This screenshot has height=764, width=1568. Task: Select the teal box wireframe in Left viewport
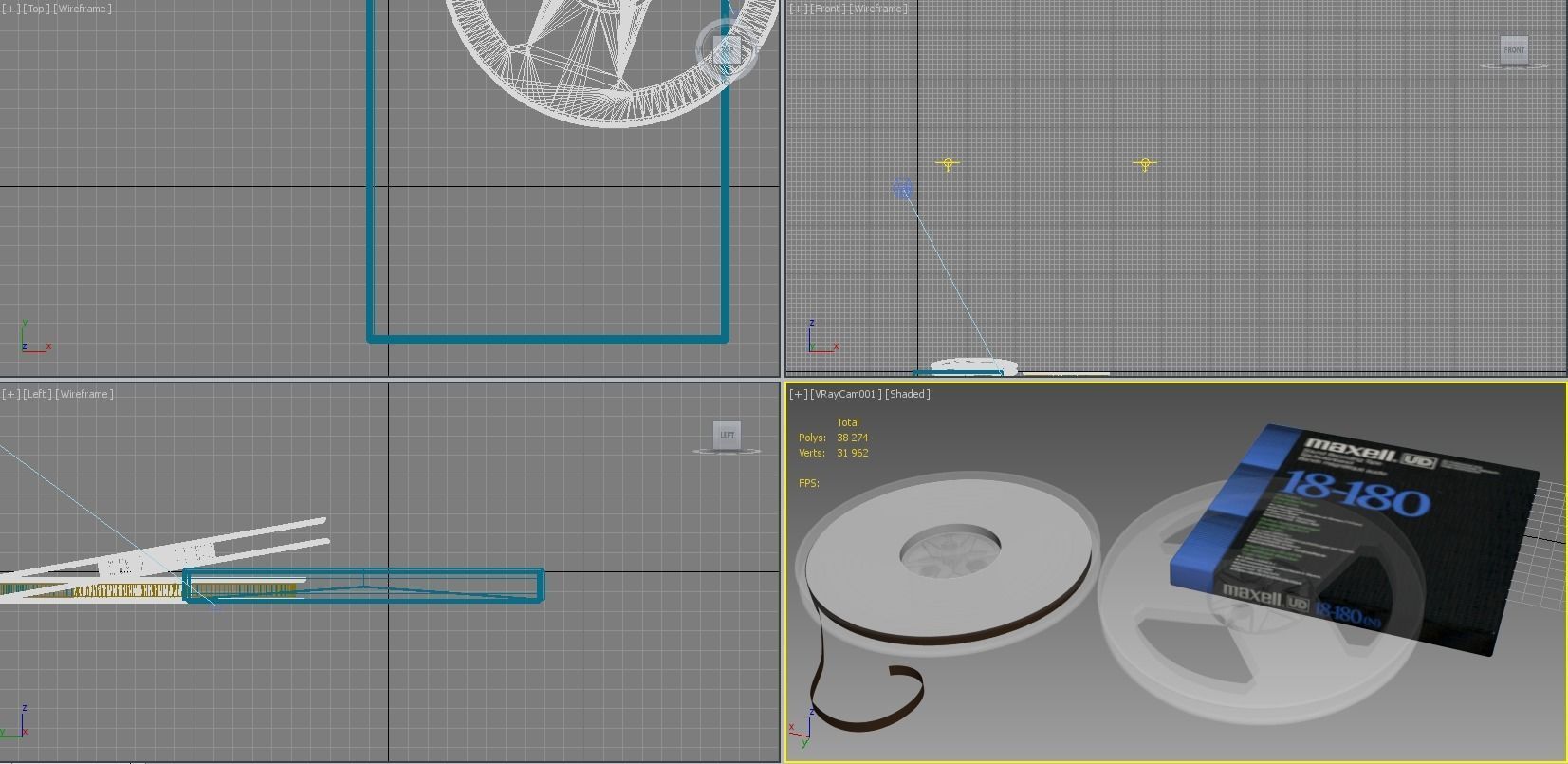click(x=363, y=586)
